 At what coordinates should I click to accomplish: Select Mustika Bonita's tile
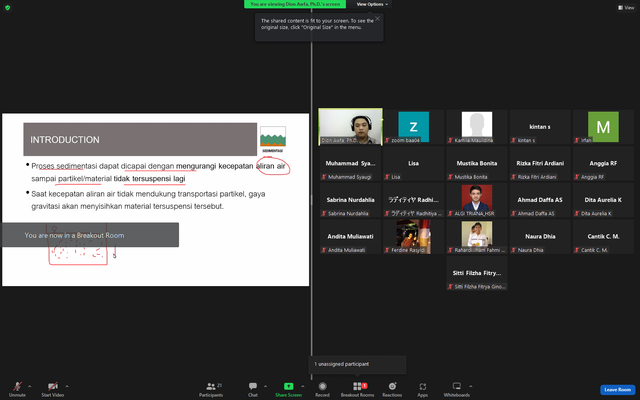(477, 163)
